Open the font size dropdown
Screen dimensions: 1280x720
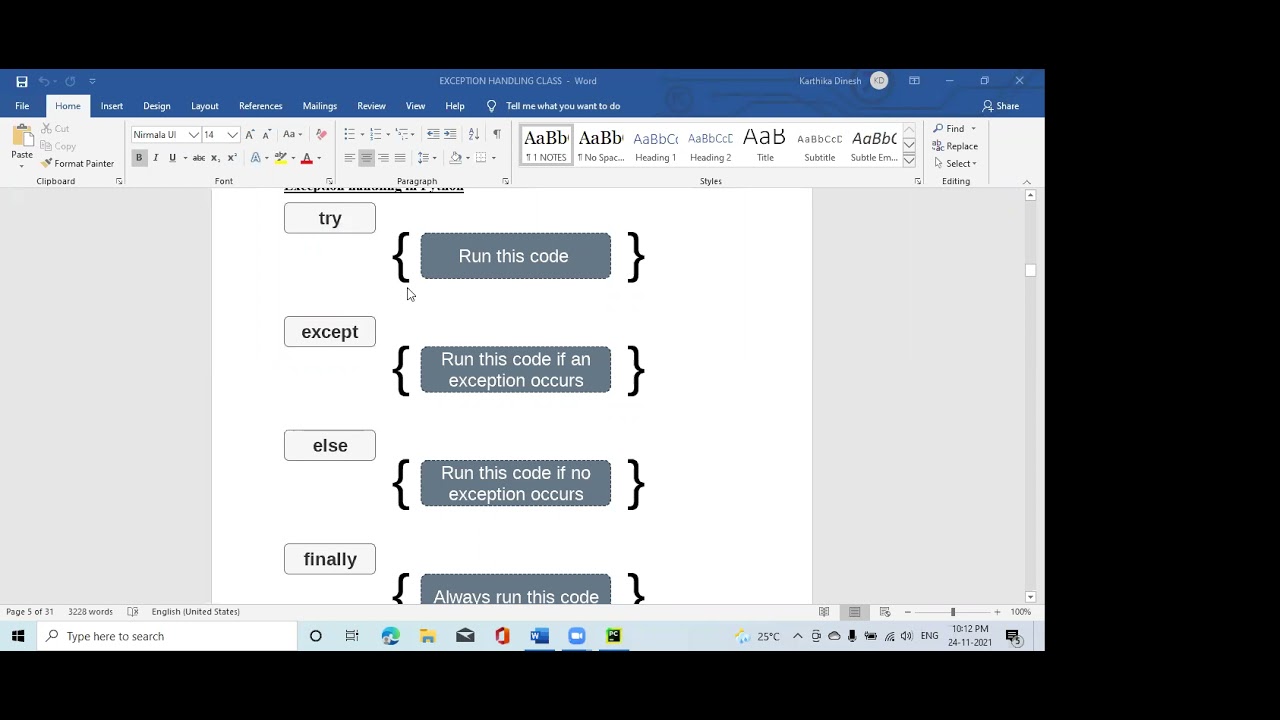pyautogui.click(x=233, y=135)
